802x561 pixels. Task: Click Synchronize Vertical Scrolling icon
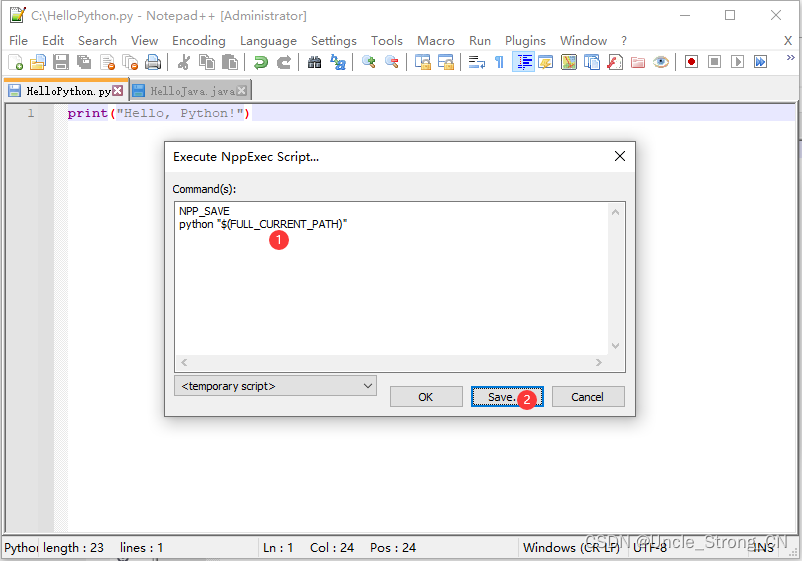[422, 62]
